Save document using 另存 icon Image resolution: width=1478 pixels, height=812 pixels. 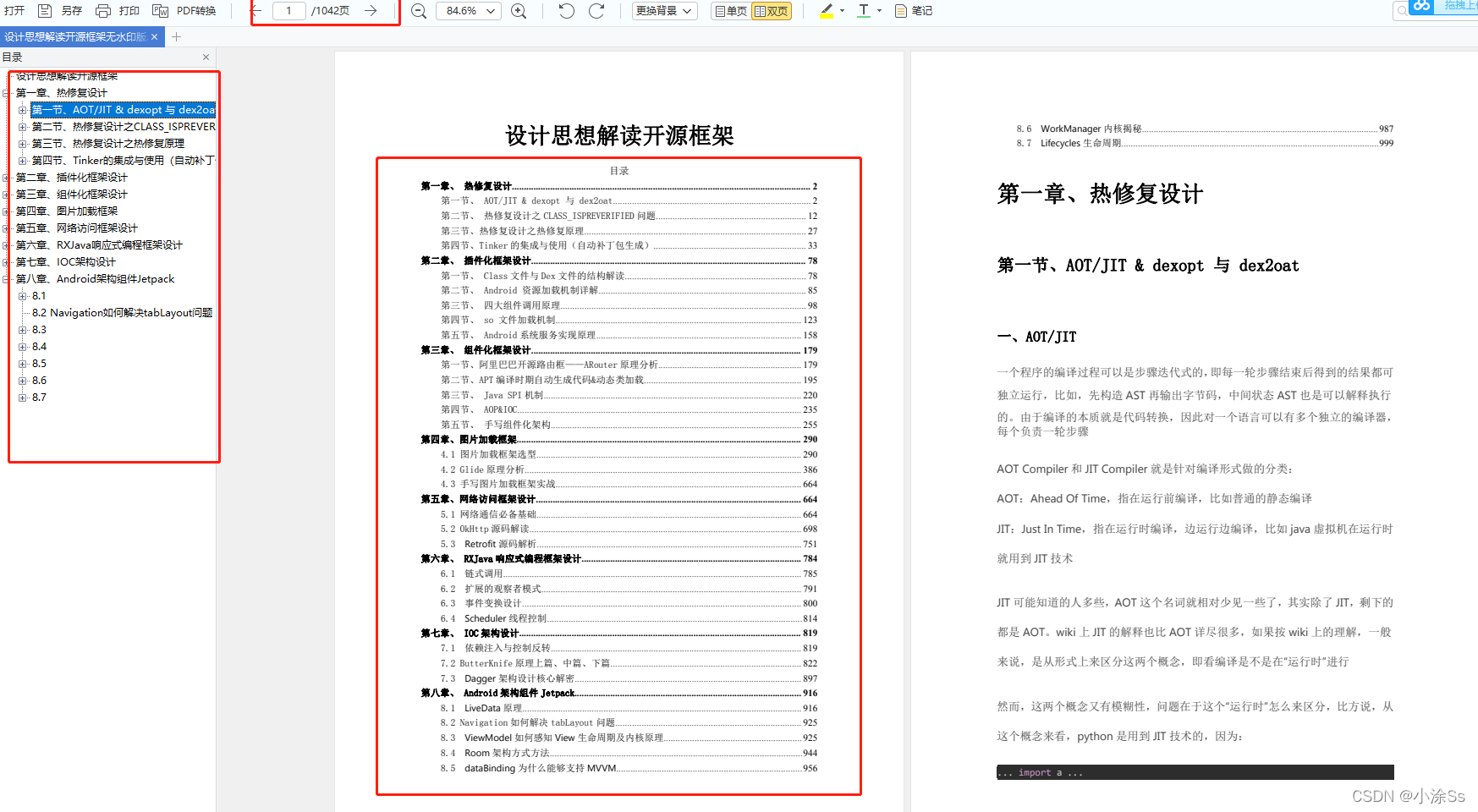44,10
